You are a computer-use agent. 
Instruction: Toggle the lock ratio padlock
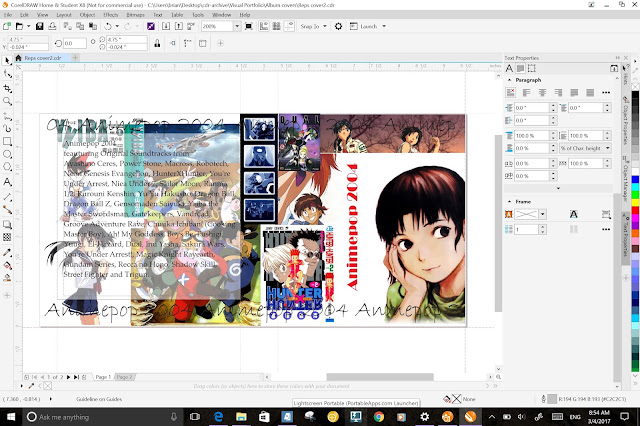click(x=157, y=43)
